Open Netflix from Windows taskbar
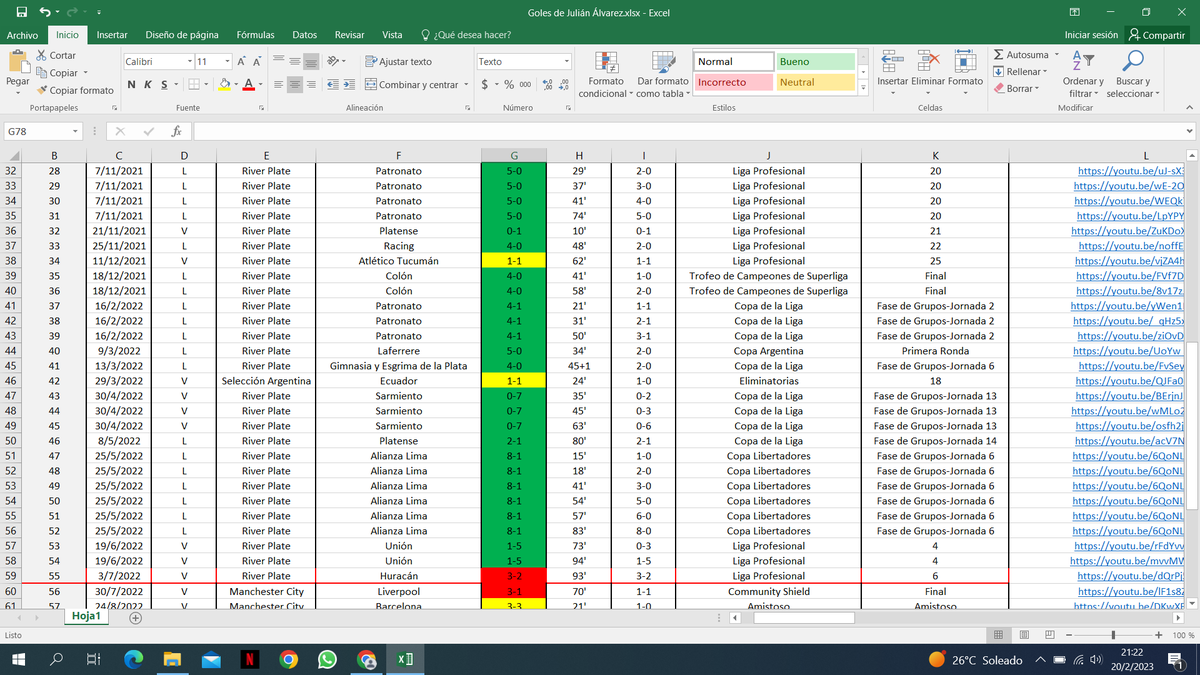 click(249, 660)
